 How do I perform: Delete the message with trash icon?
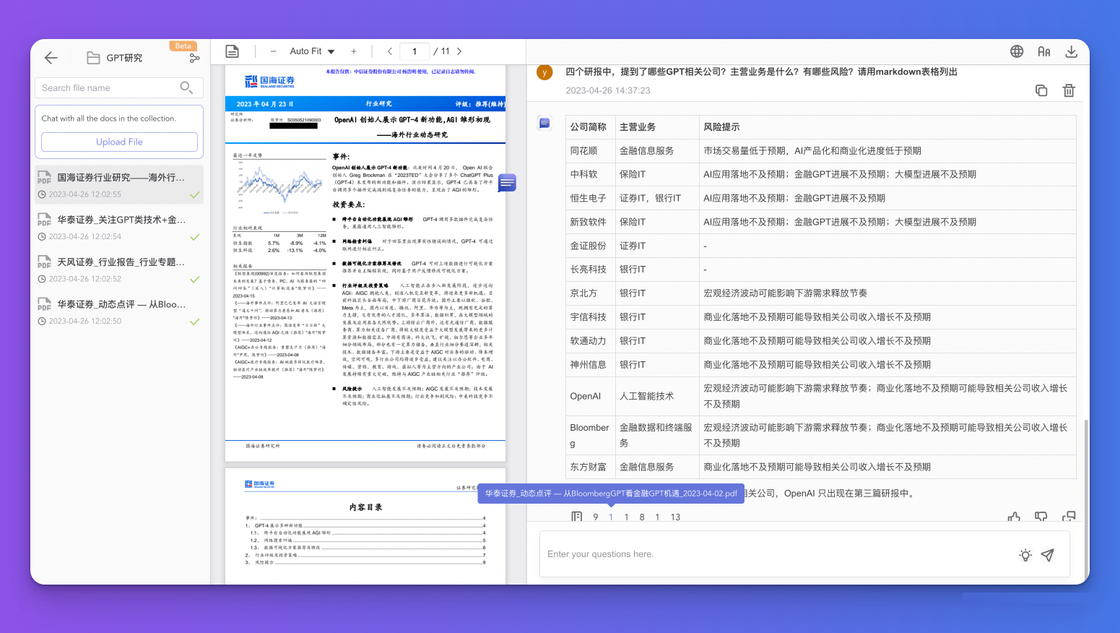[1068, 90]
